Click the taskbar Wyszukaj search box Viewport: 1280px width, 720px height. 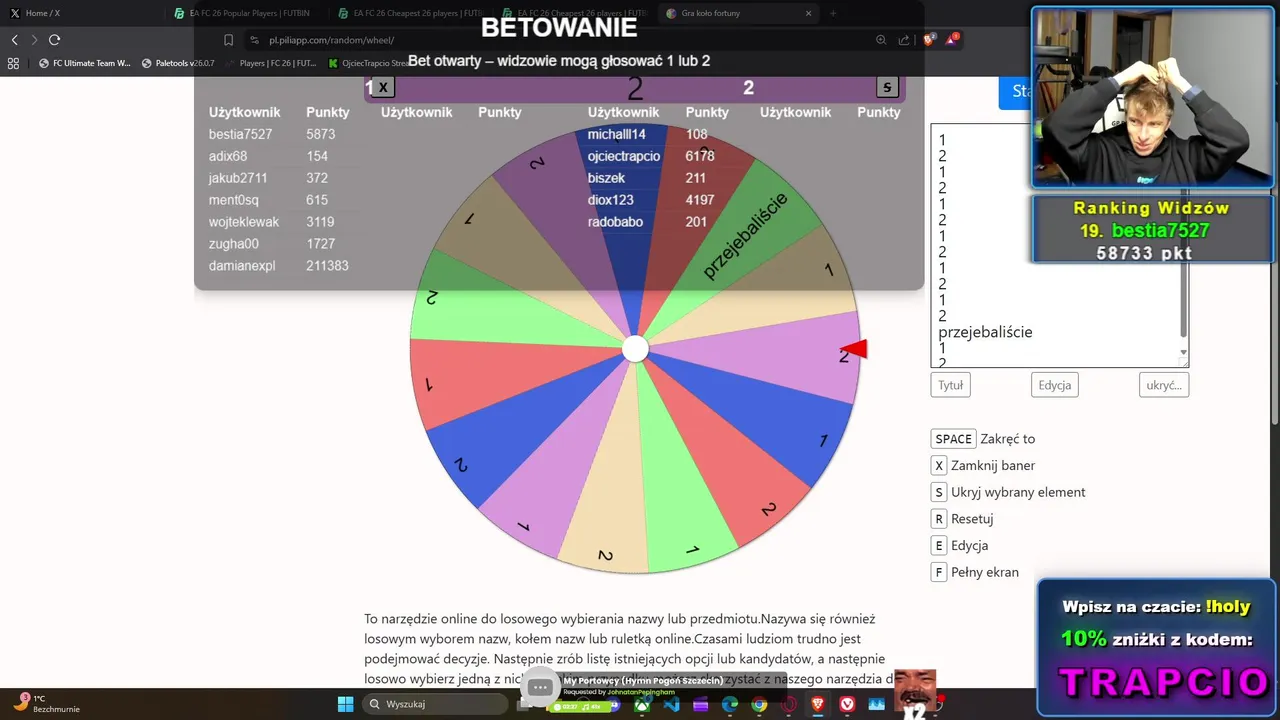click(435, 704)
